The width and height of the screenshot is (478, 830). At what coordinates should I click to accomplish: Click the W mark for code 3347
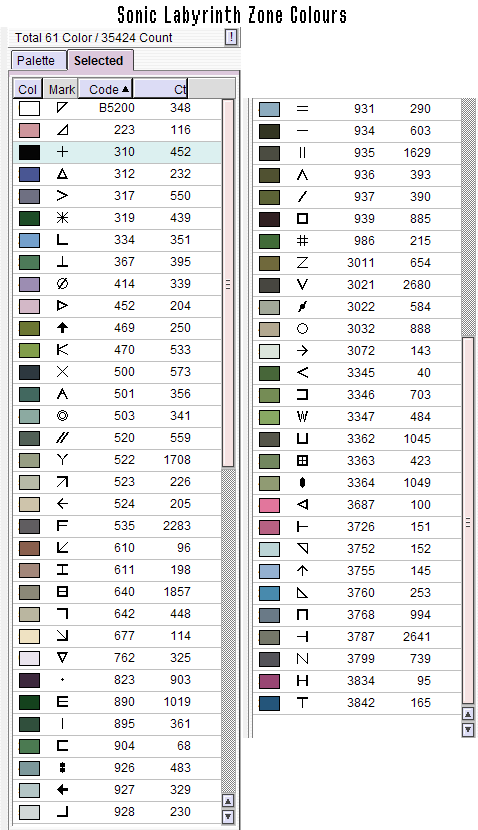302,417
